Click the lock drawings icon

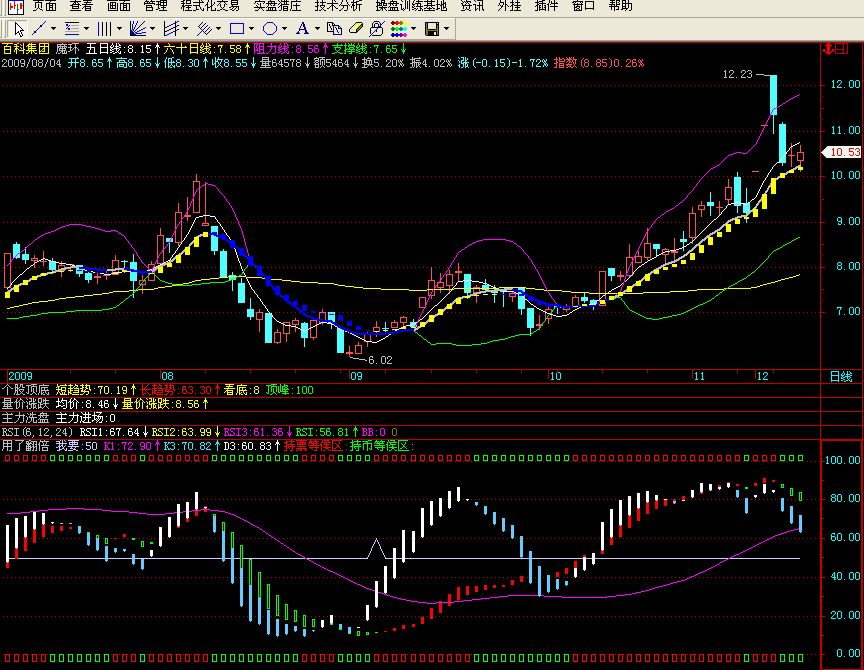point(378,28)
